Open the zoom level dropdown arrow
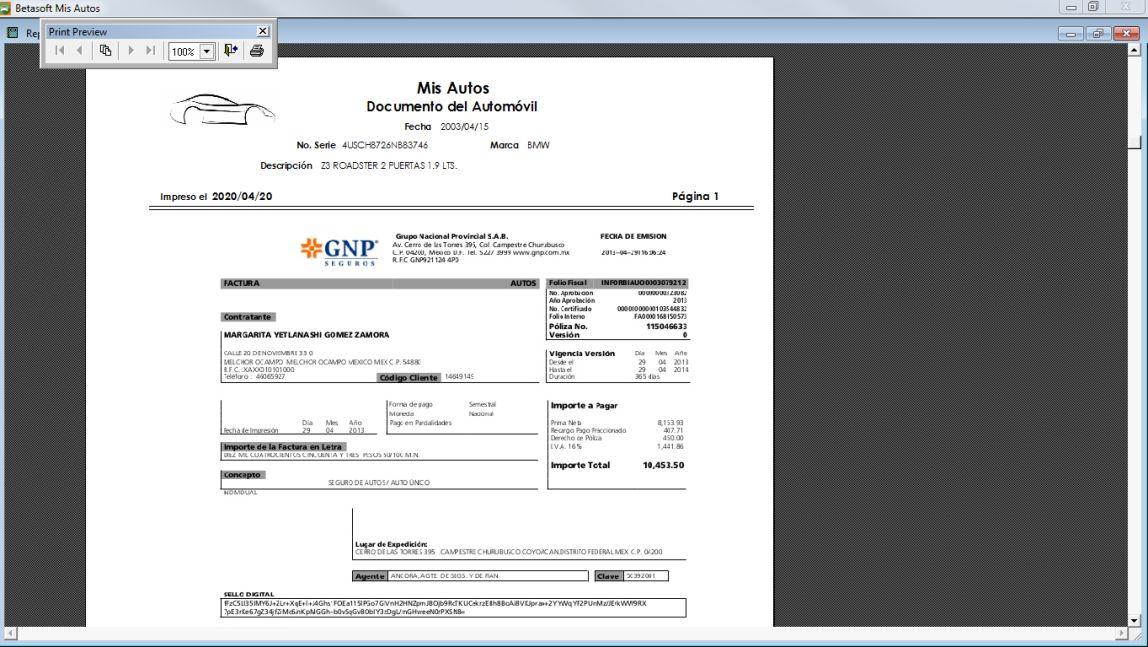Viewport: 1148px width, 647px height. coord(206,51)
